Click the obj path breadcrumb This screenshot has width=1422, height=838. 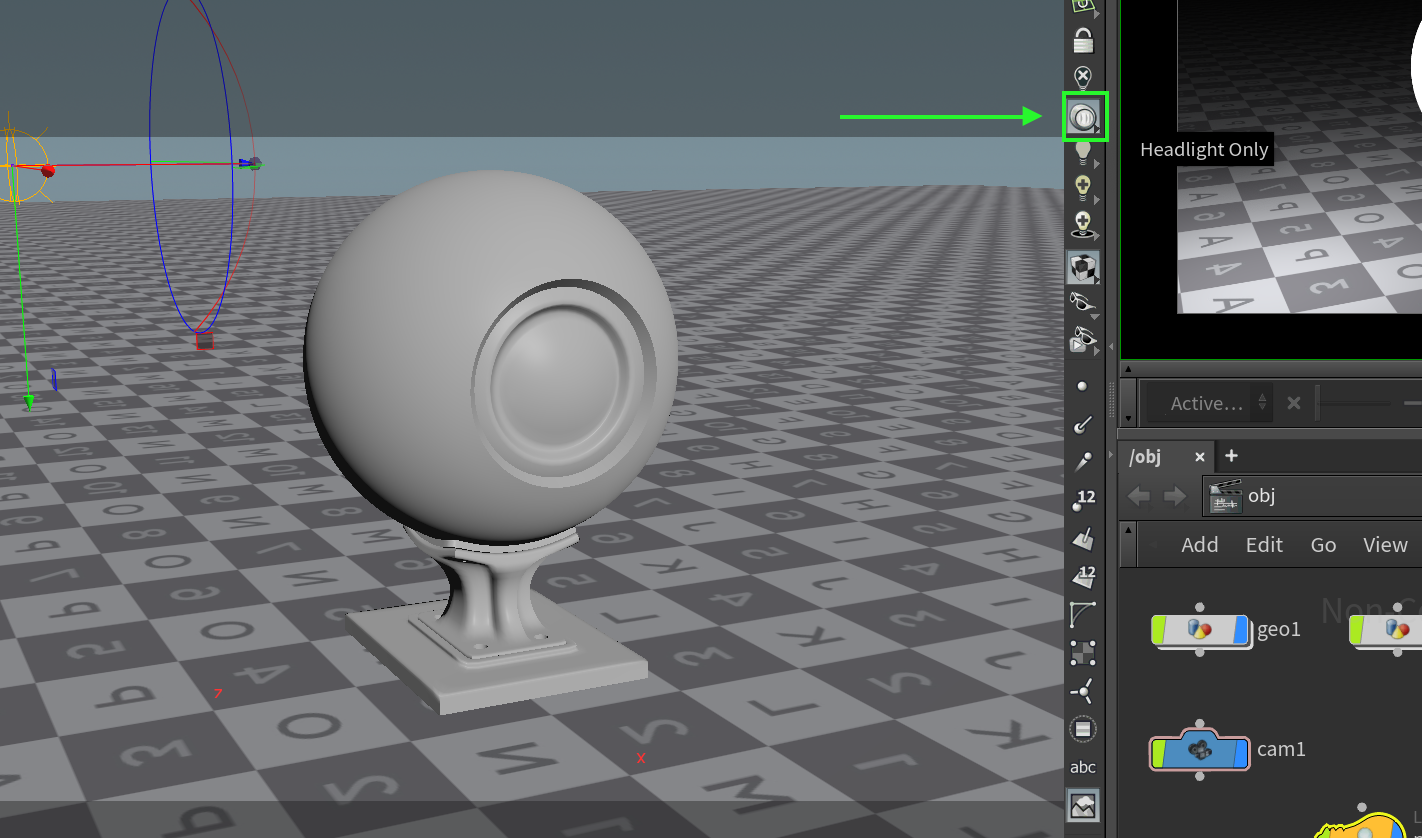[x=1261, y=495]
